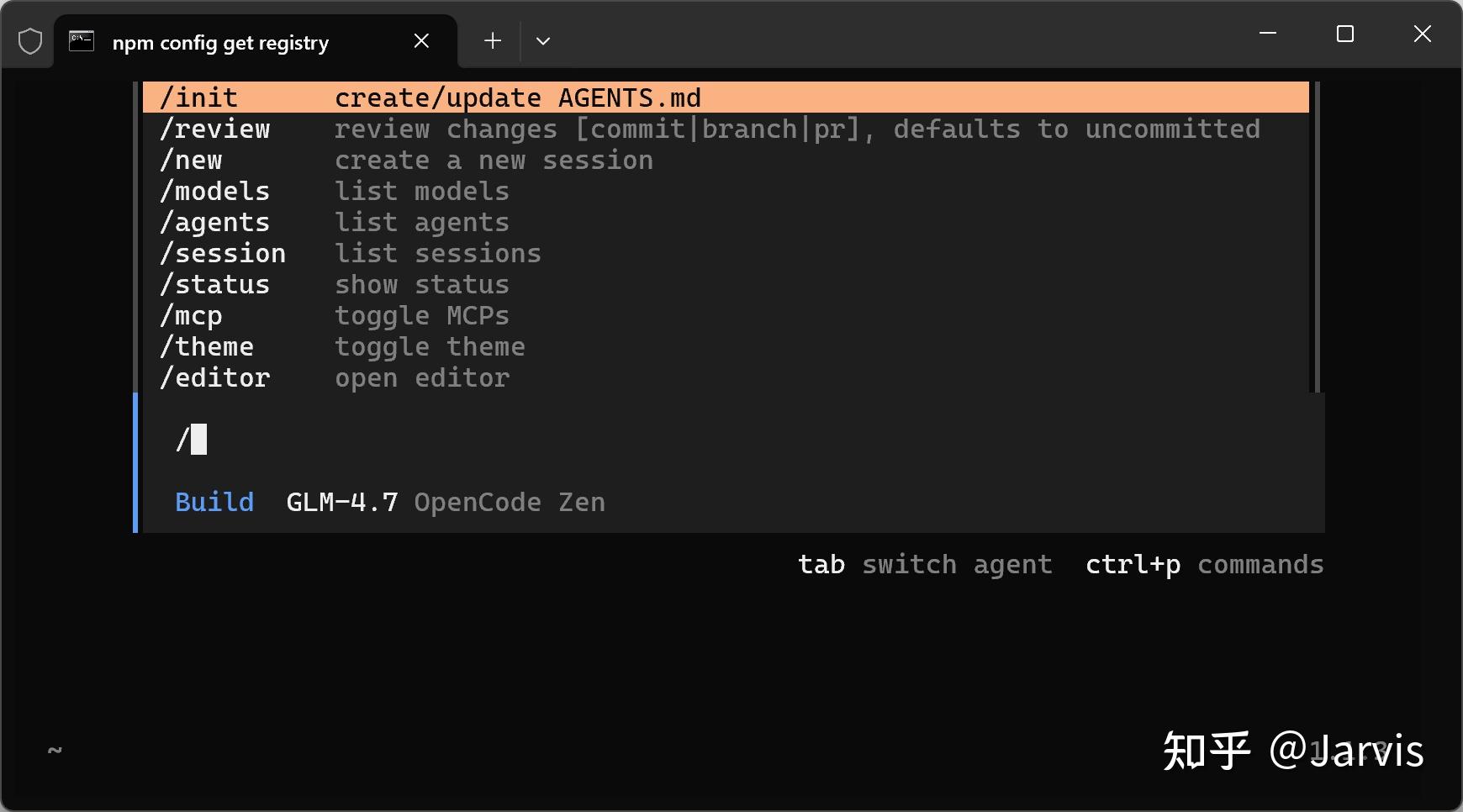This screenshot has height=812, width=1463.
Task: Select /agents to list agents
Action: [726, 222]
